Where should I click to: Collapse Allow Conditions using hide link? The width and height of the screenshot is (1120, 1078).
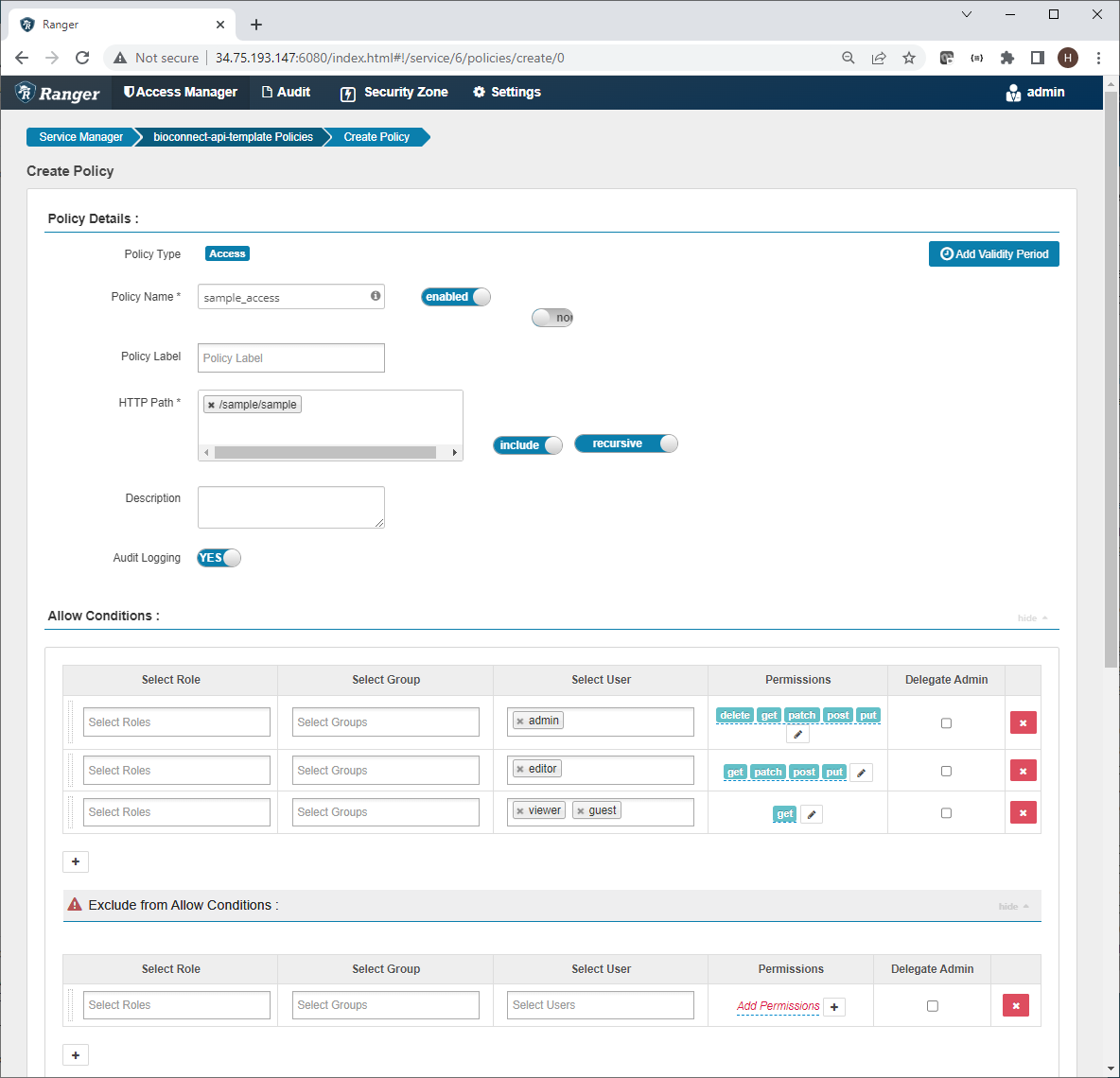pos(1031,617)
